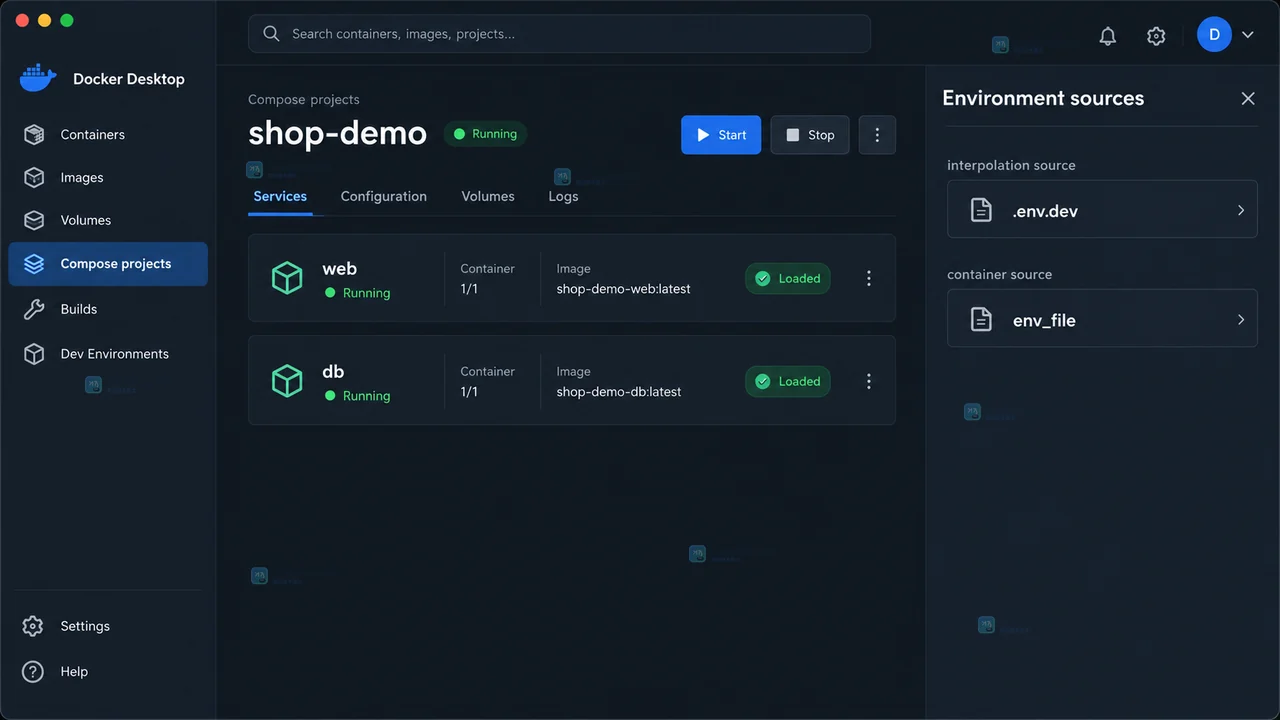Click the Docker whale logo
Viewport: 1280px width, 720px height.
coord(38,78)
